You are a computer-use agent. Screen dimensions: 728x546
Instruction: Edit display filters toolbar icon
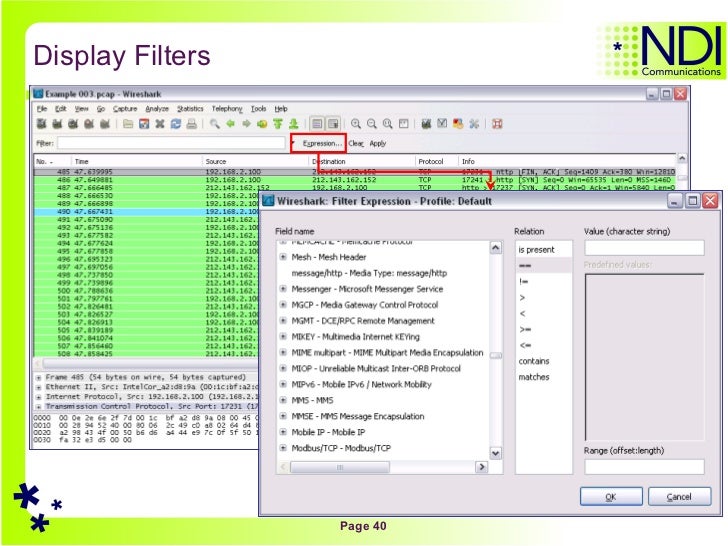pos(442,124)
